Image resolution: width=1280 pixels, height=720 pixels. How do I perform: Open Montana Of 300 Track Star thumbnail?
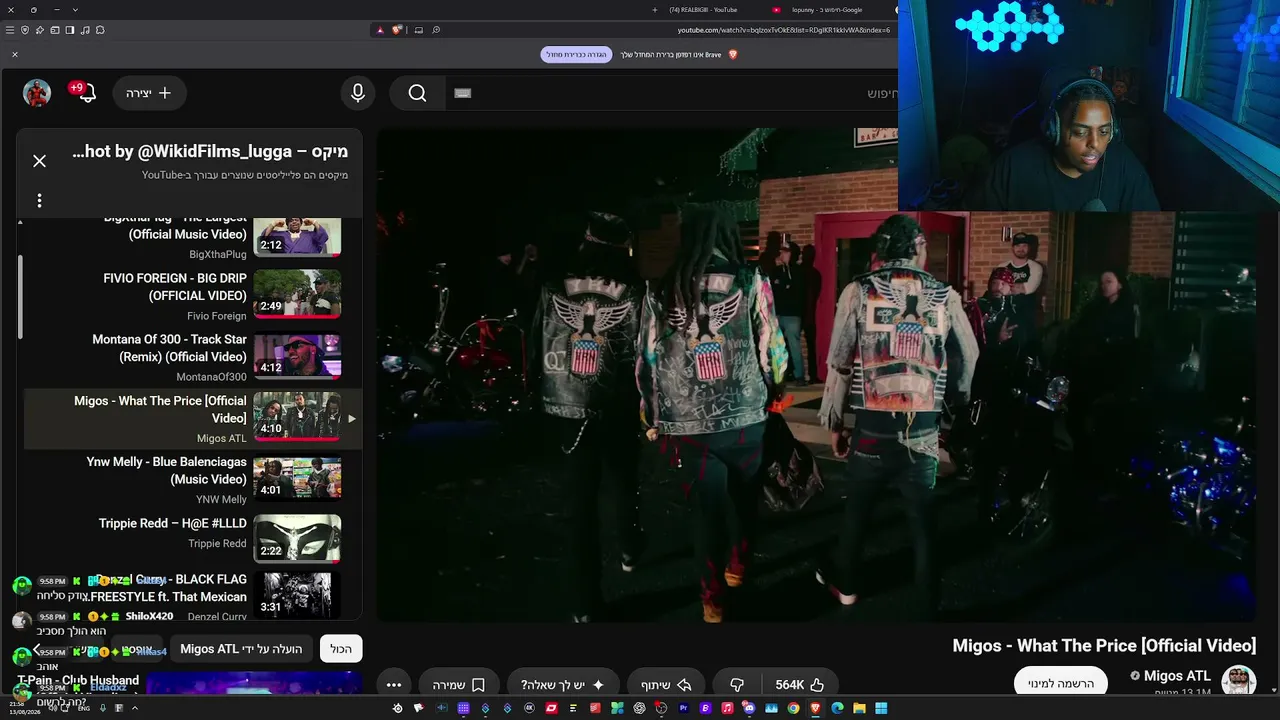click(x=297, y=356)
